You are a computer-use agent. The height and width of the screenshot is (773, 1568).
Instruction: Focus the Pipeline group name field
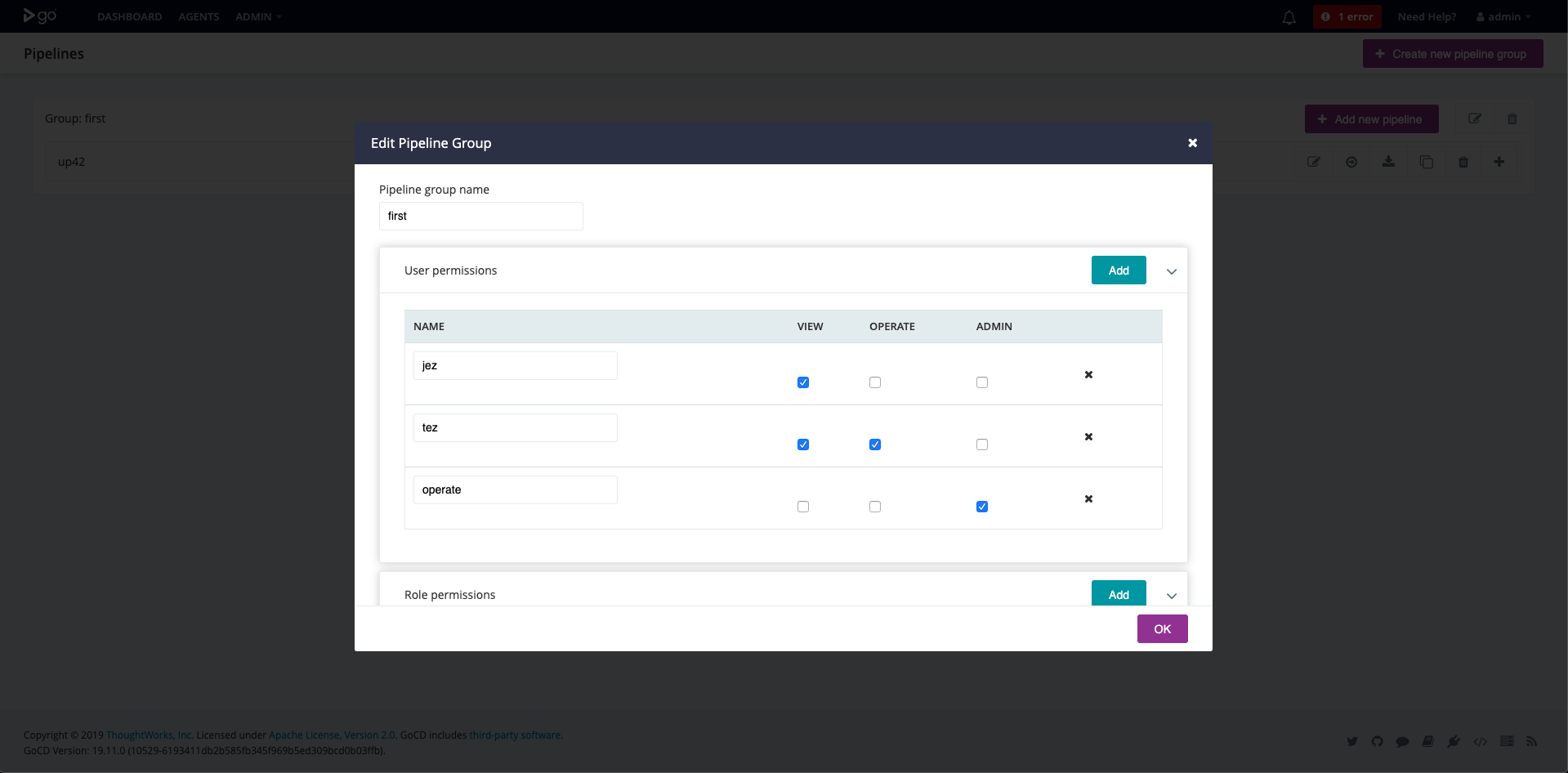click(x=481, y=216)
